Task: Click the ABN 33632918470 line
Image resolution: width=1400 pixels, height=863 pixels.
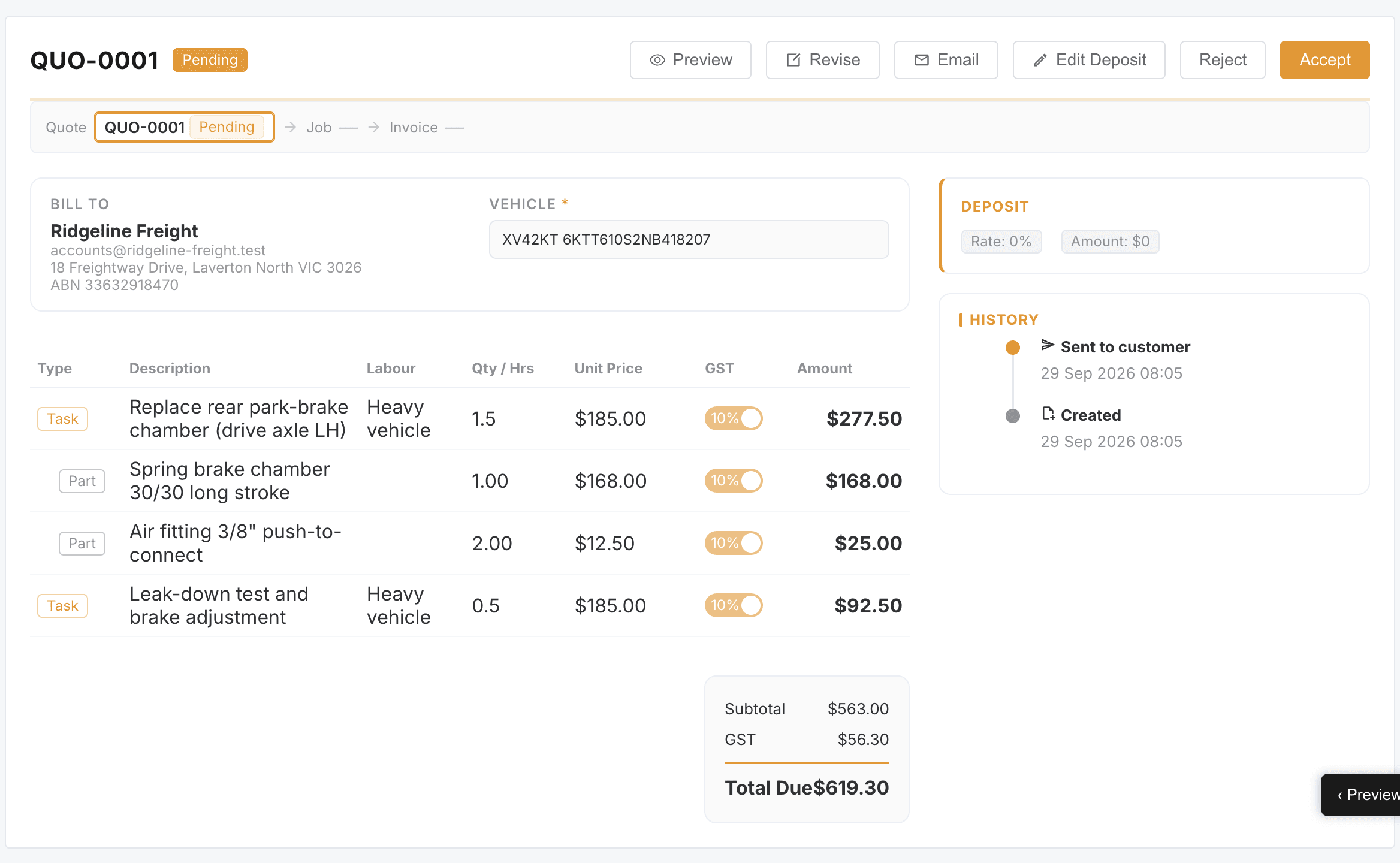Action: tap(114, 285)
